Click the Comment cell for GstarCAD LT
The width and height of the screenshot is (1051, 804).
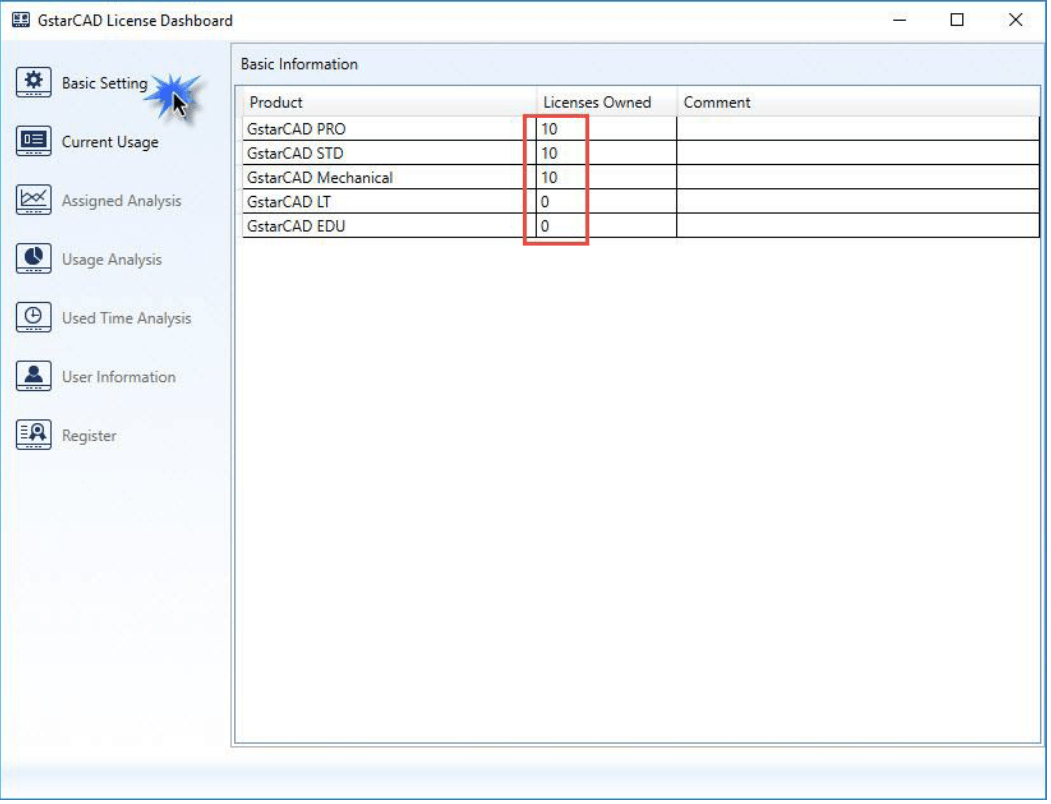pyautogui.click(x=859, y=201)
